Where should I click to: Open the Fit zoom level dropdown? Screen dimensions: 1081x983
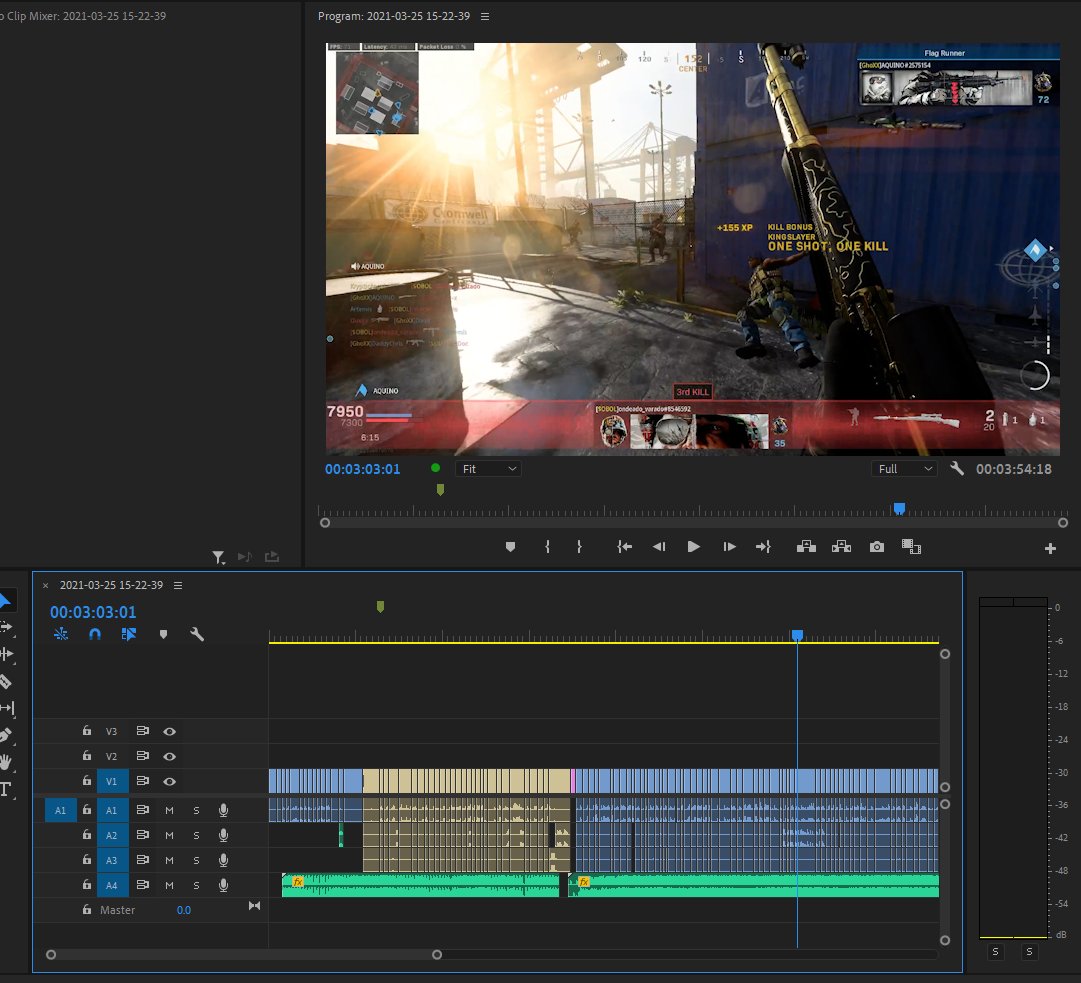pos(488,469)
